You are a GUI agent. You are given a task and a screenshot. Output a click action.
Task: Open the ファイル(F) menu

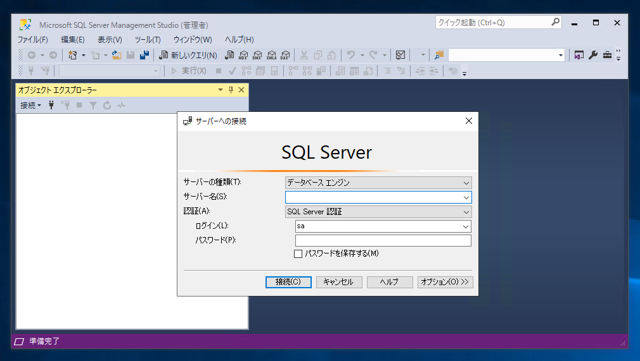[x=33, y=40]
